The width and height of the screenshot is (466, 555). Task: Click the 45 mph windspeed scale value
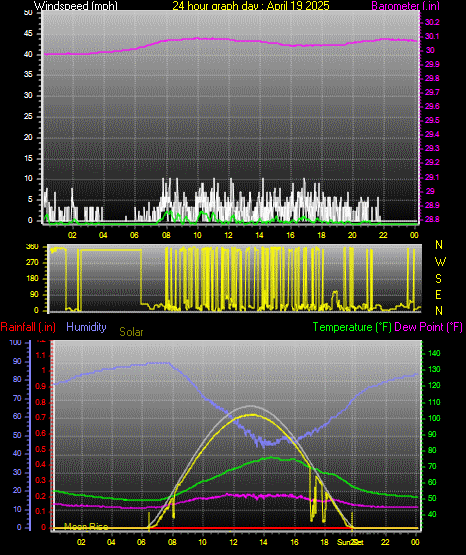click(28, 34)
